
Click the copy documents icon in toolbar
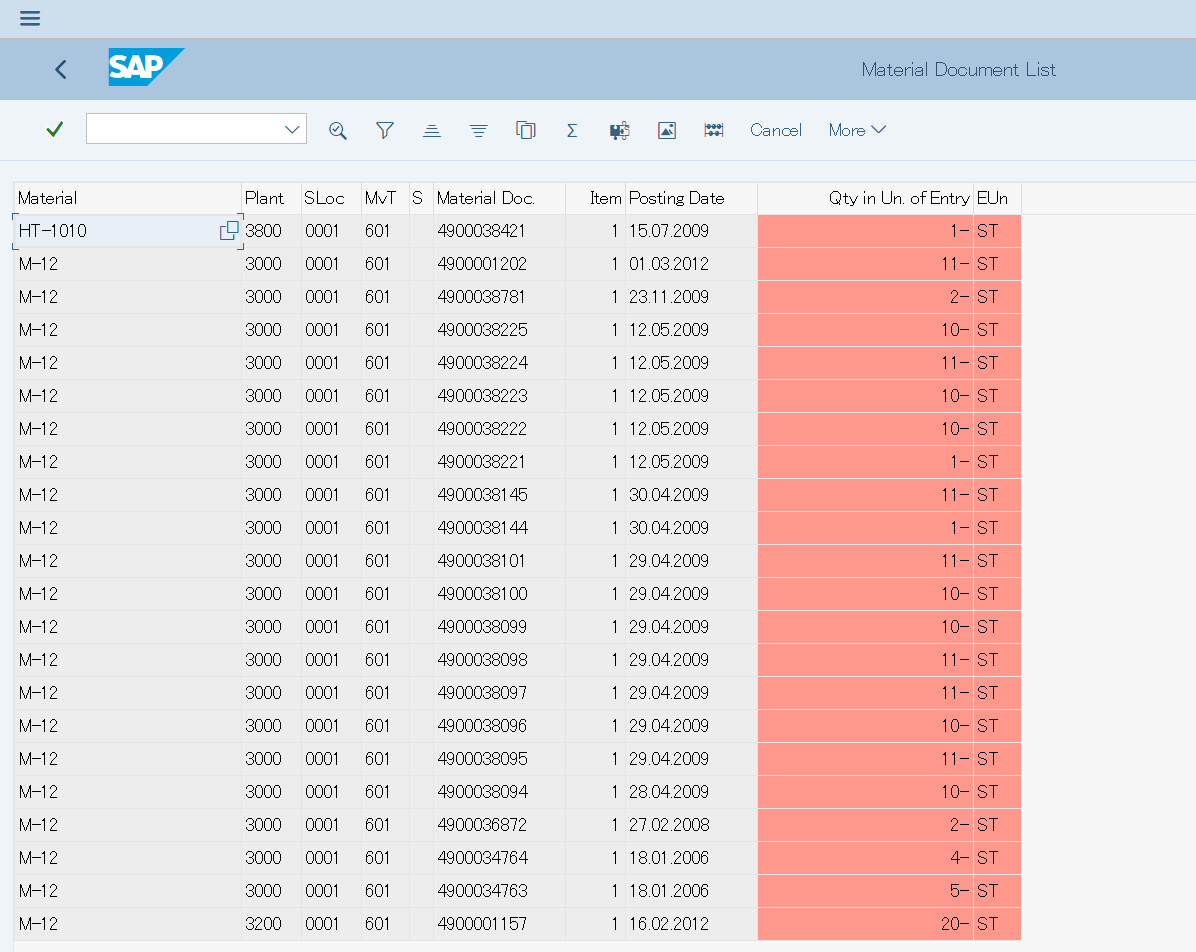tap(525, 130)
